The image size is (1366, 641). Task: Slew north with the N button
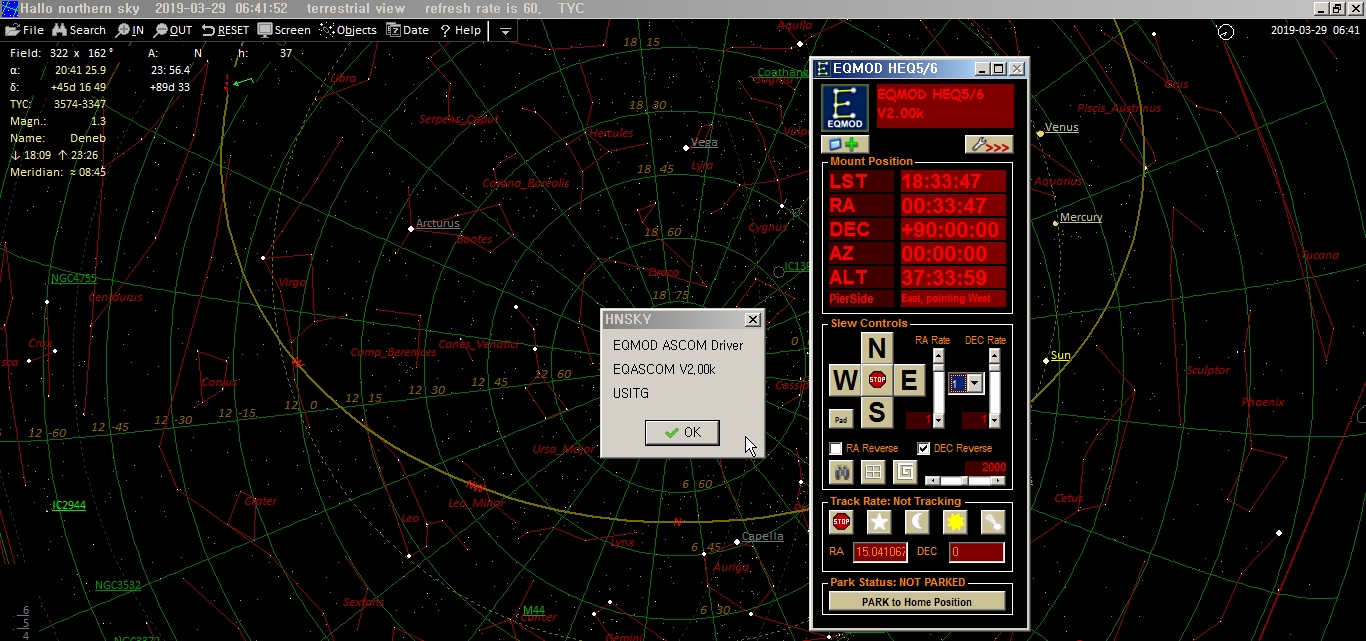click(x=877, y=348)
